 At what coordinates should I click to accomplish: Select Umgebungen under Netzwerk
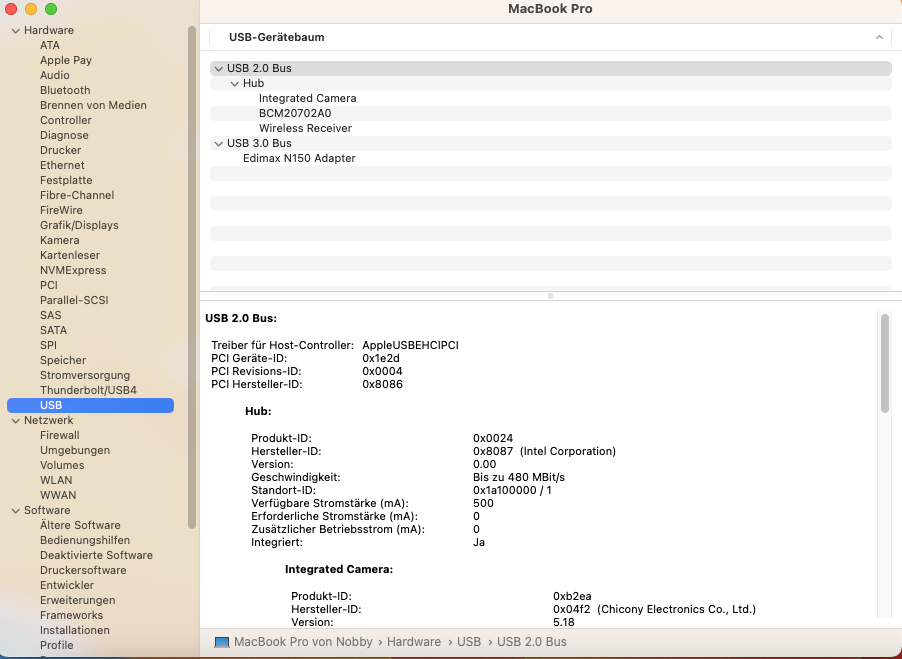coord(75,450)
